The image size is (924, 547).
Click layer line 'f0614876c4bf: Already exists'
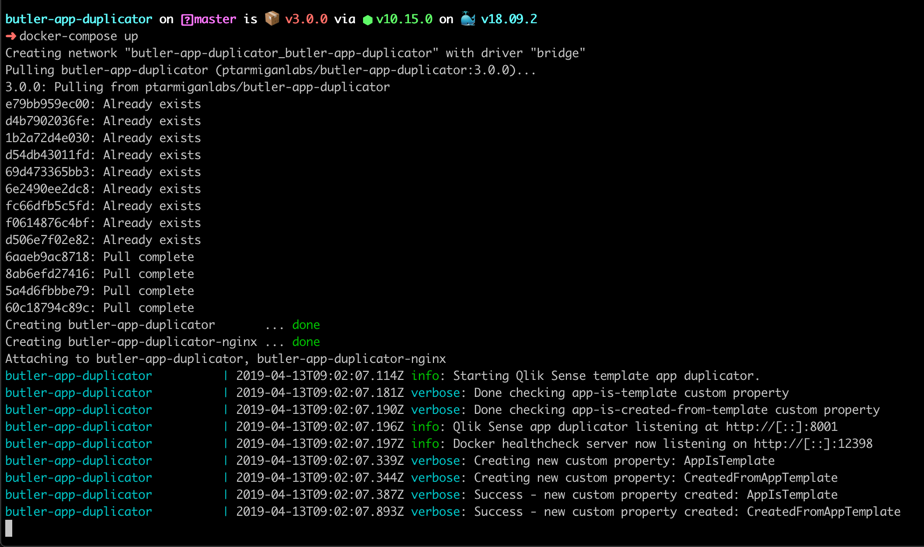point(103,223)
